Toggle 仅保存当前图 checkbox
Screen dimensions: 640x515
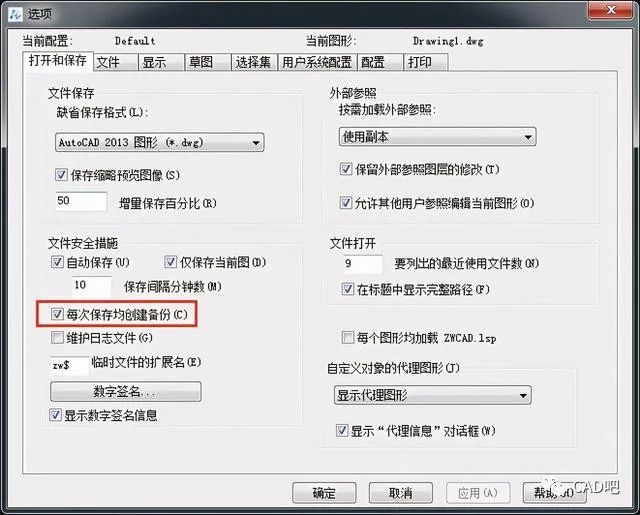click(x=170, y=262)
